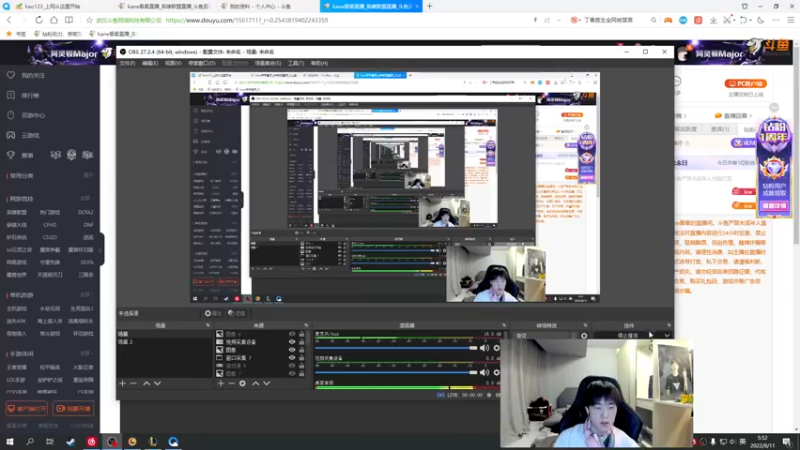
Task: Open settings gear for 麦克风/Aux mixer channel
Action: pos(496,348)
